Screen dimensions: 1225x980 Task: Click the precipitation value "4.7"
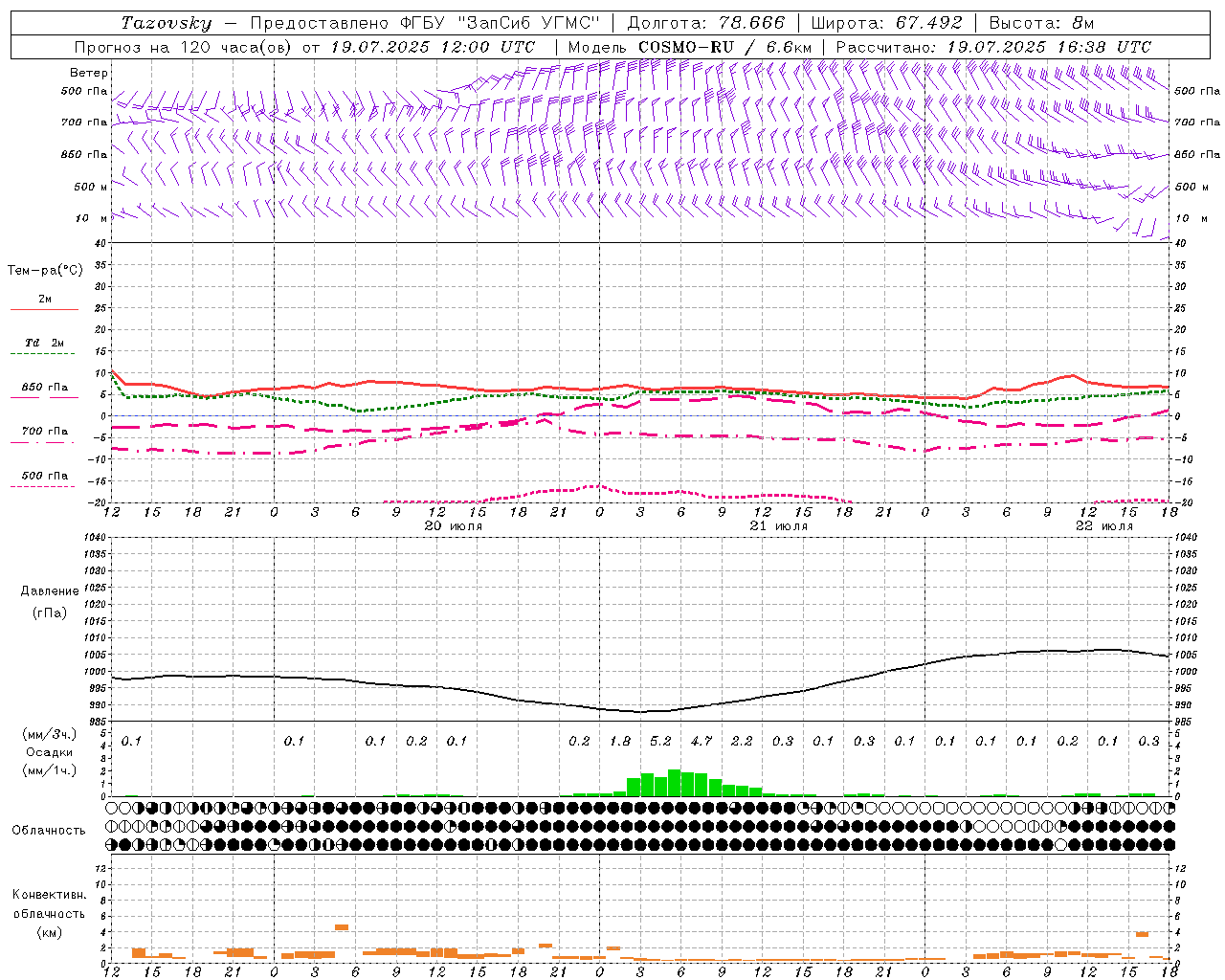click(x=702, y=741)
